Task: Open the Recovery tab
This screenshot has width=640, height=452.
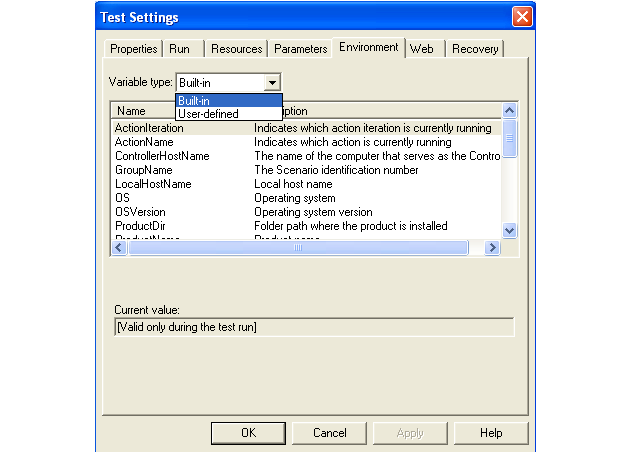Action: (474, 48)
